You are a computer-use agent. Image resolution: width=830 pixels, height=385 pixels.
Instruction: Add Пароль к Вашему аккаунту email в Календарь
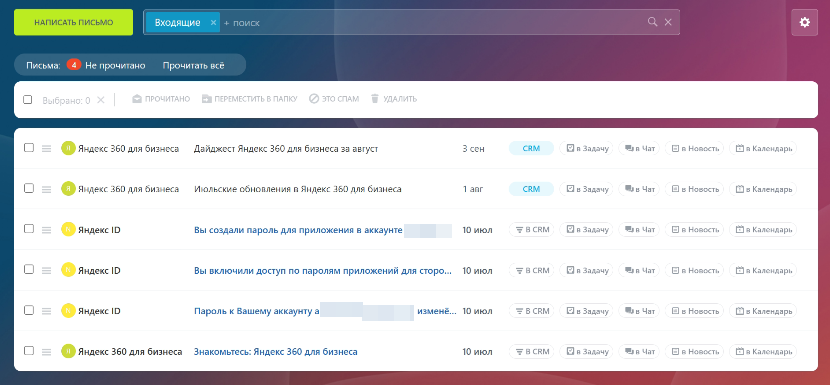763,311
